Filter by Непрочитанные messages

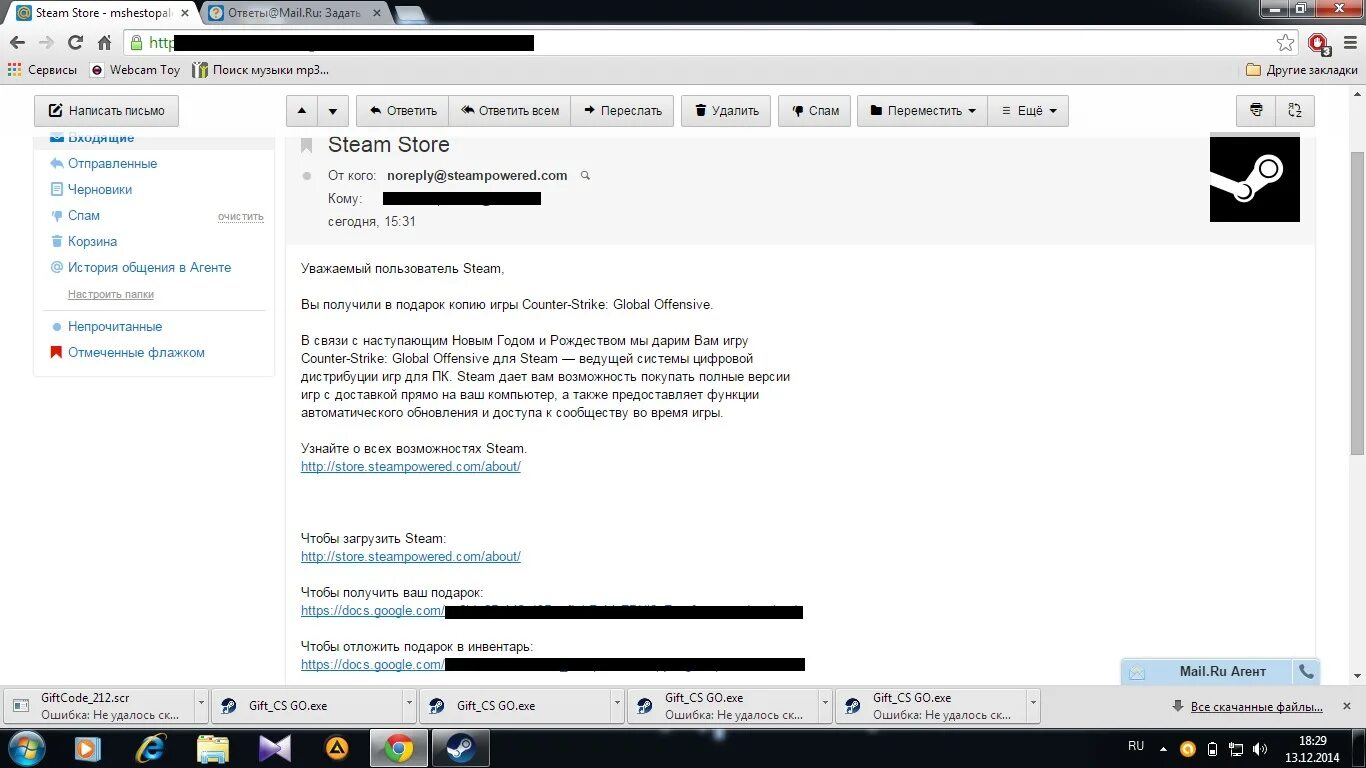point(115,326)
